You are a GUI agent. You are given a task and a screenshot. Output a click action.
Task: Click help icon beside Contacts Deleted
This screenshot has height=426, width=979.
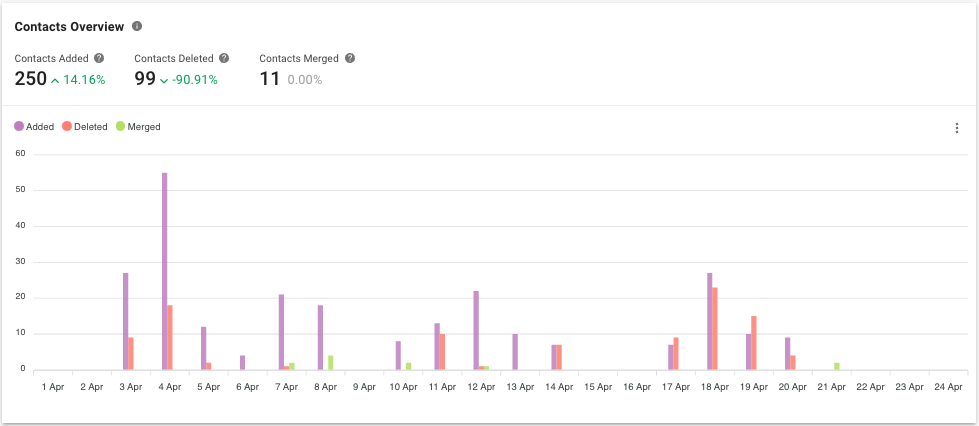click(224, 59)
